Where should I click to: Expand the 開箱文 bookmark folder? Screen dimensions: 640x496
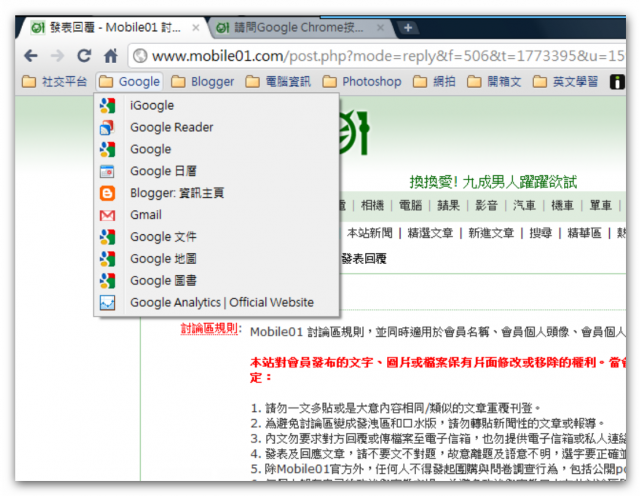(494, 82)
